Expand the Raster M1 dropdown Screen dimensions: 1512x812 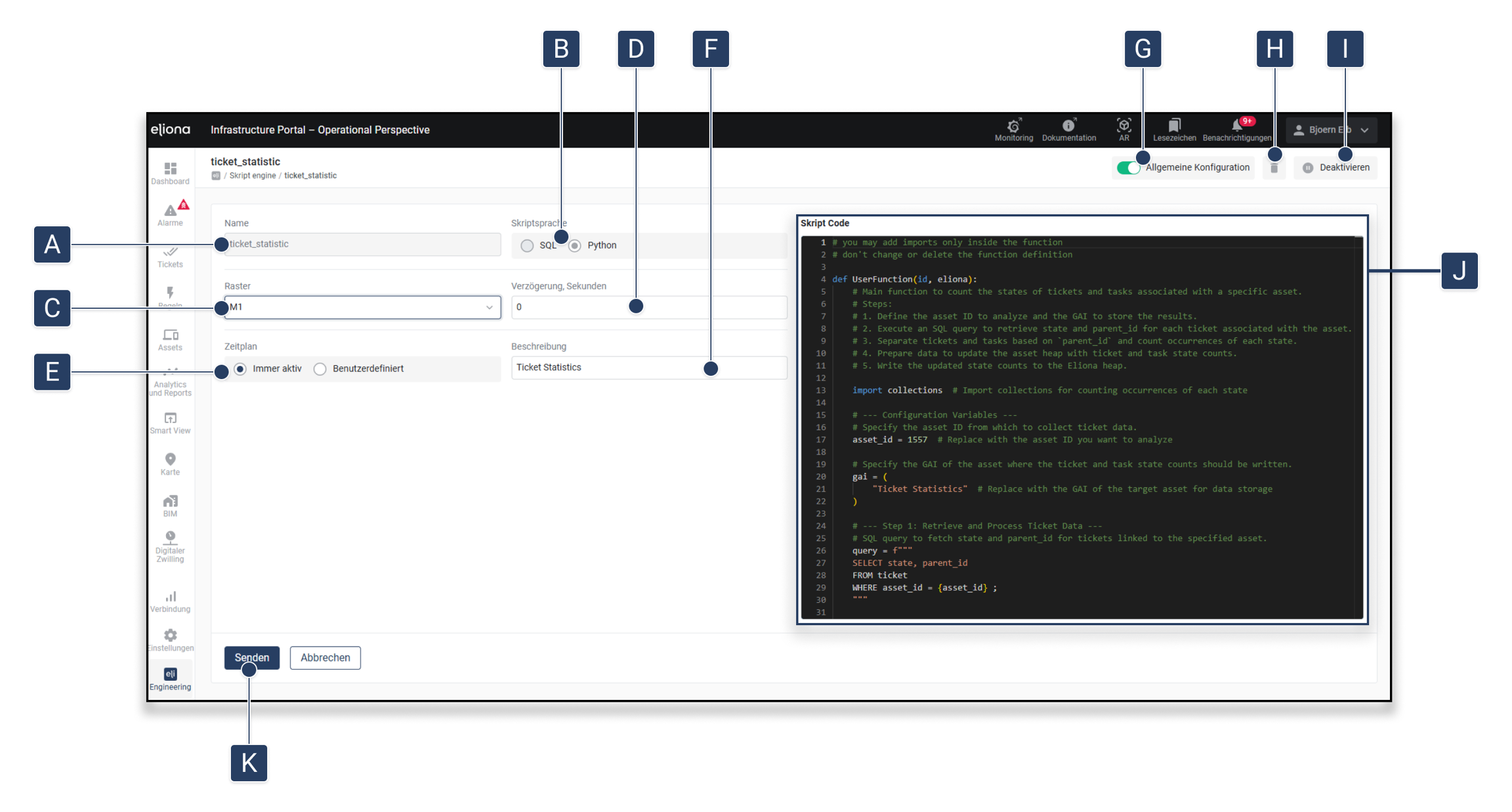coord(362,308)
